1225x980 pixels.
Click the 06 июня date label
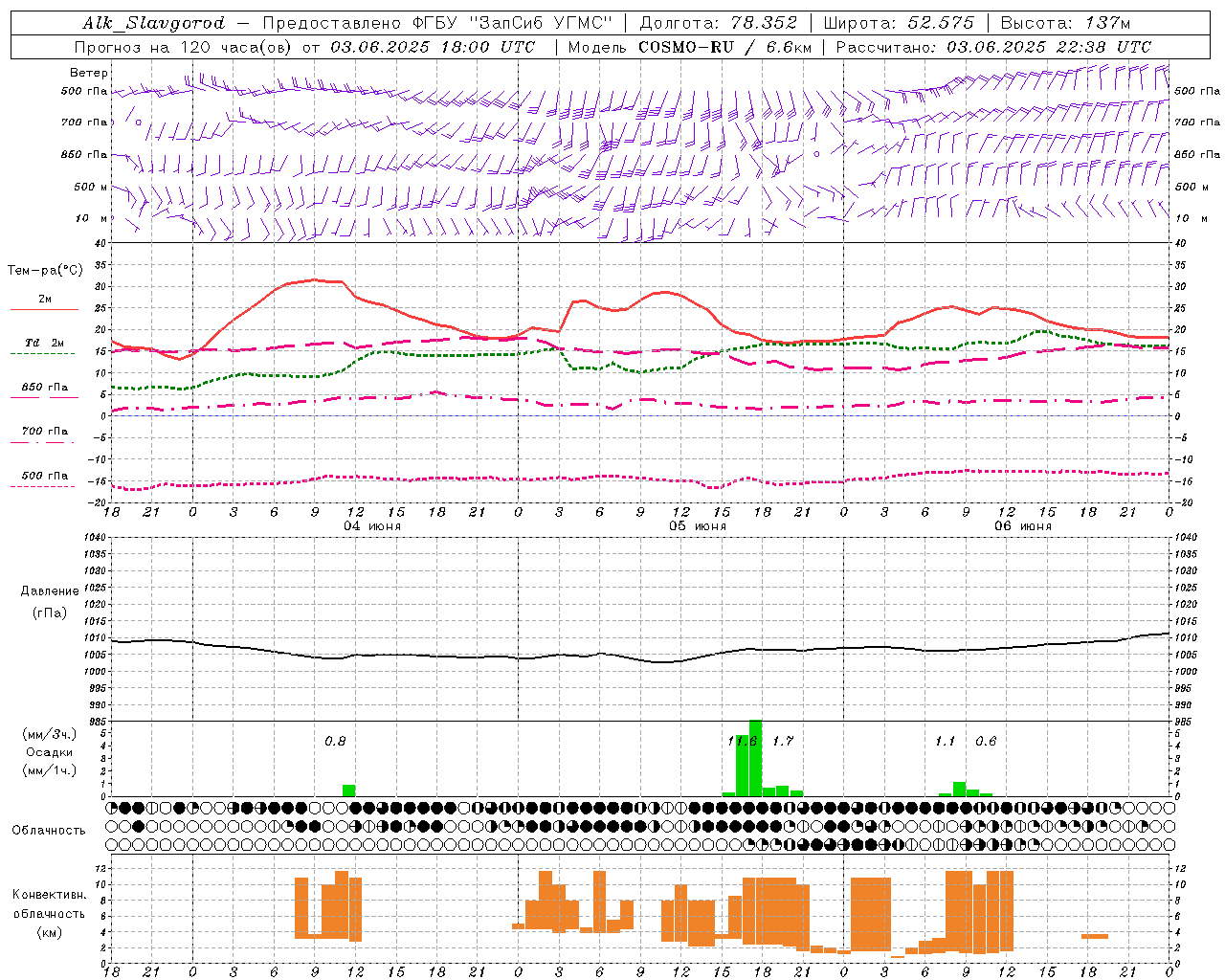coord(1022,525)
